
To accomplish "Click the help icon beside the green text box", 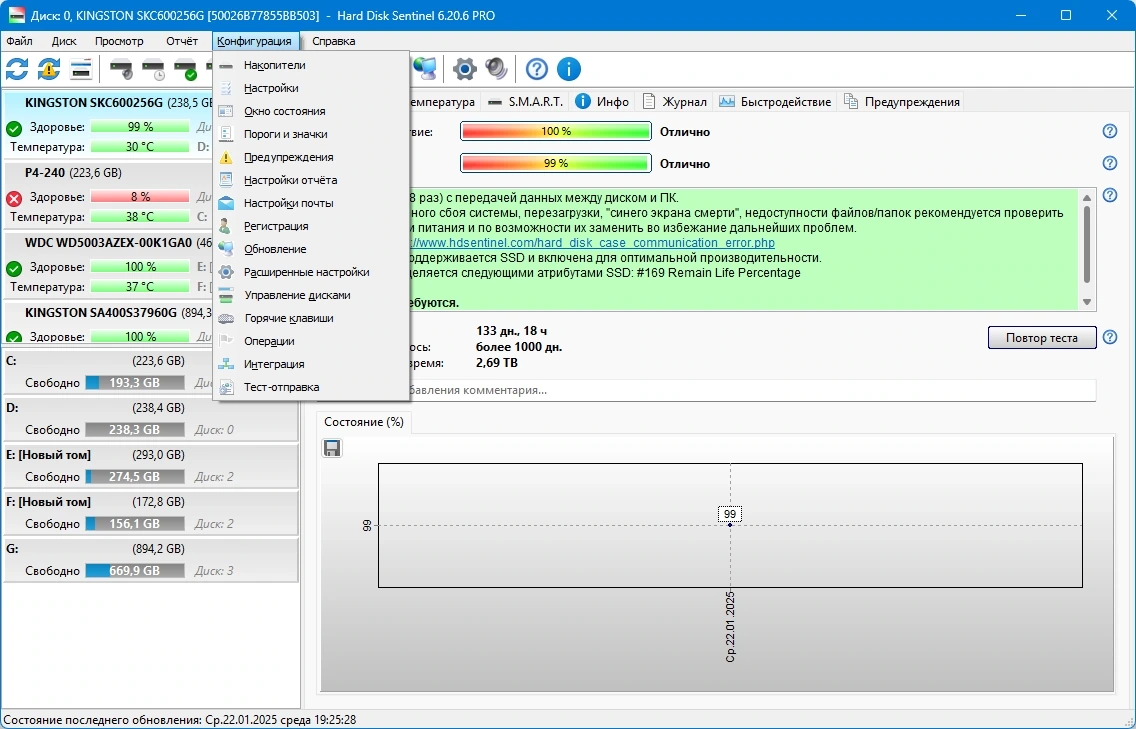I will point(1109,195).
